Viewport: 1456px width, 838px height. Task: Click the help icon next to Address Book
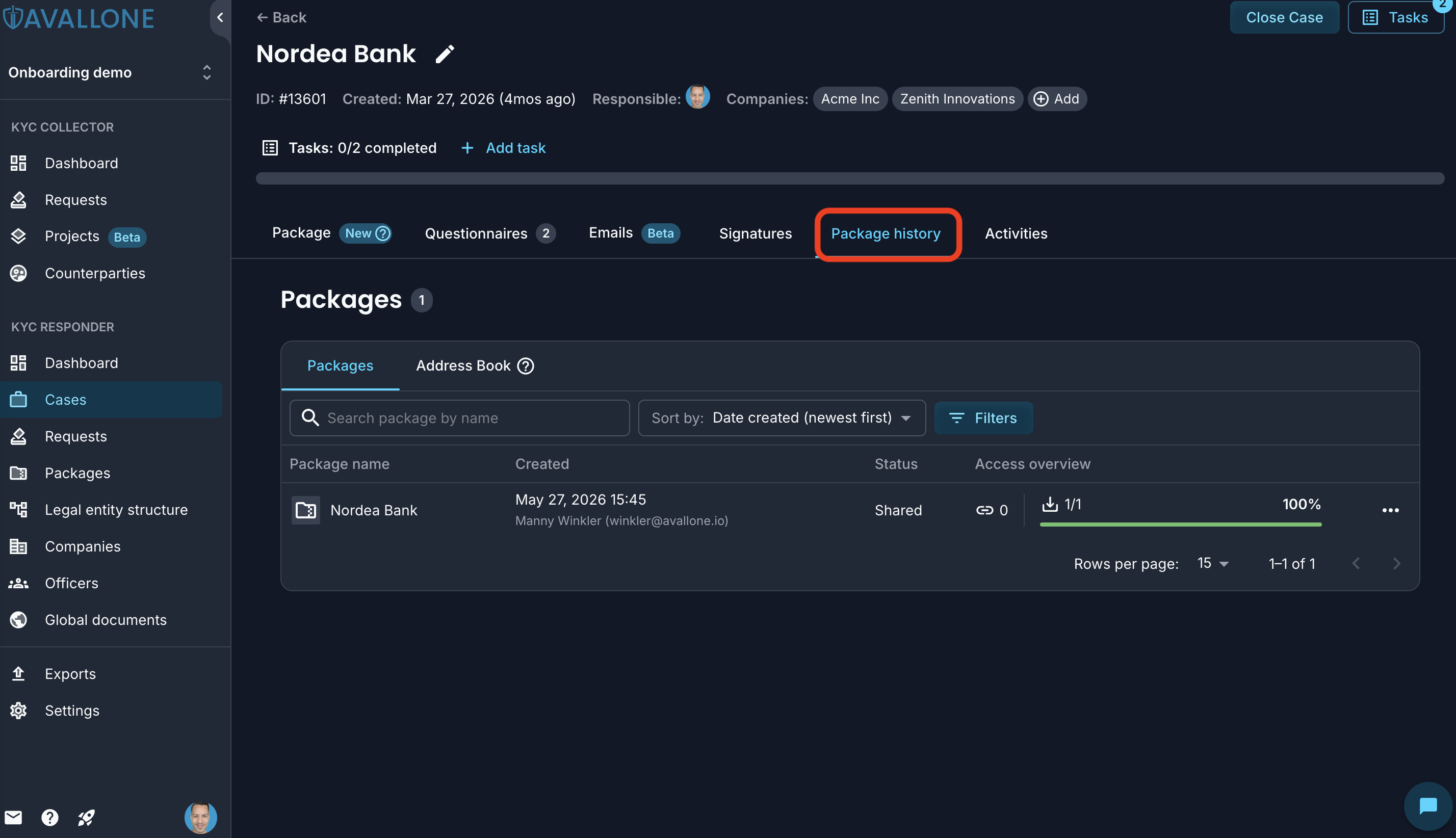point(526,366)
